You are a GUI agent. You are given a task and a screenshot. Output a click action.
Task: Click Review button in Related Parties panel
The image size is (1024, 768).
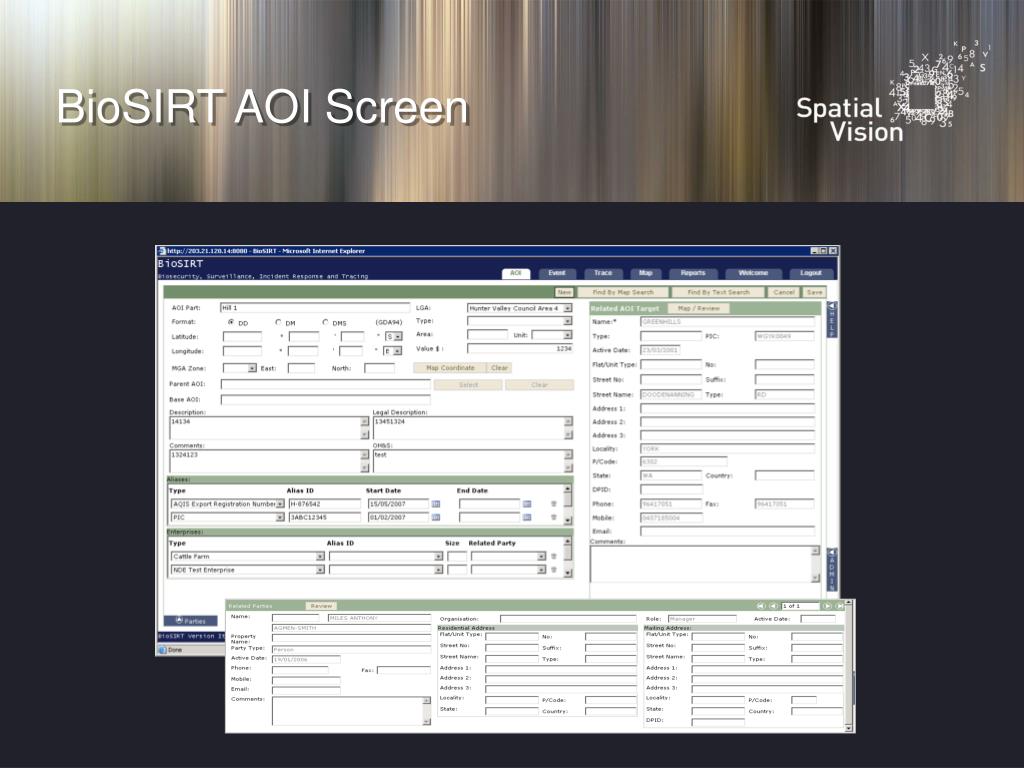click(321, 606)
